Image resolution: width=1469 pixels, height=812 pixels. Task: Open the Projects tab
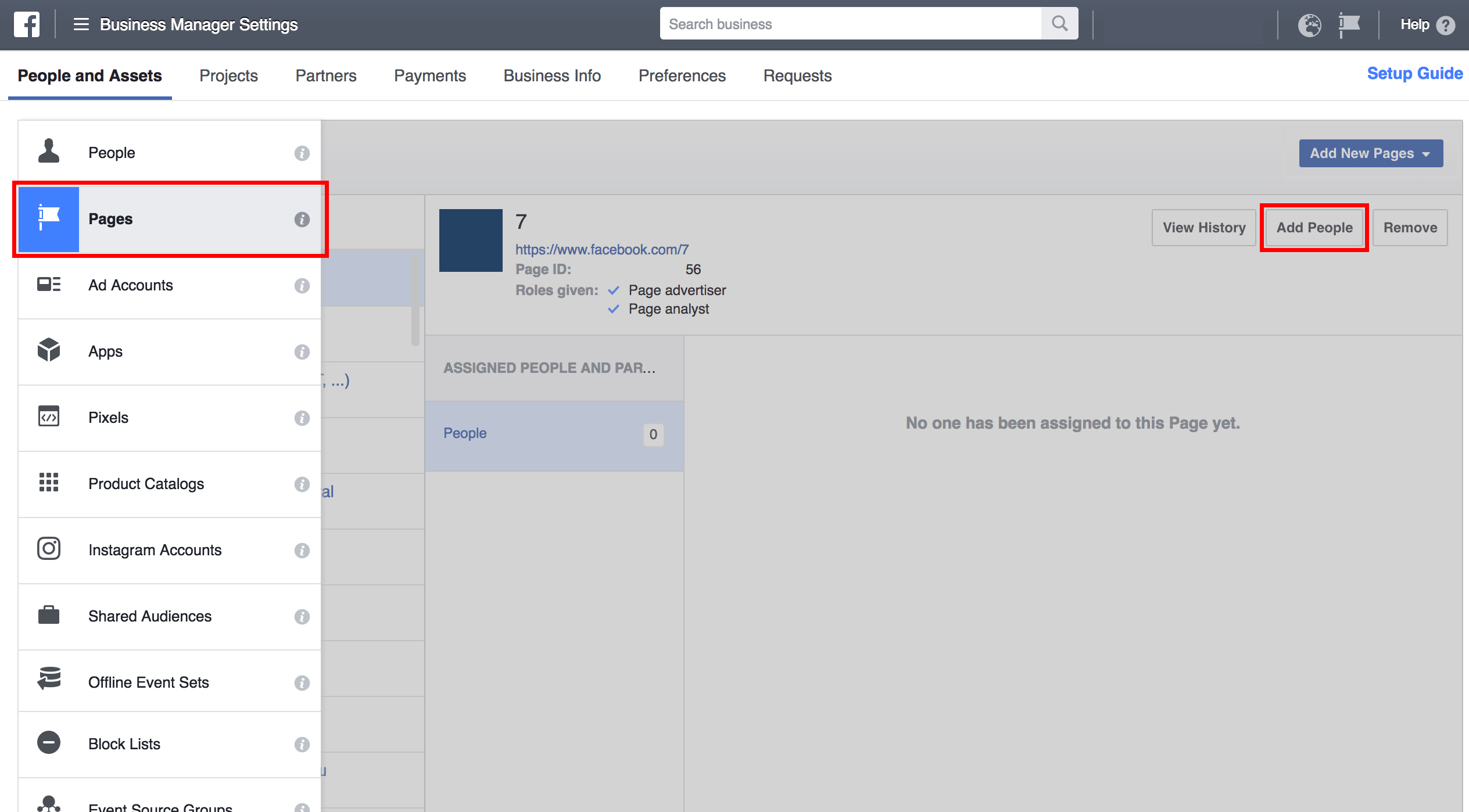point(228,76)
